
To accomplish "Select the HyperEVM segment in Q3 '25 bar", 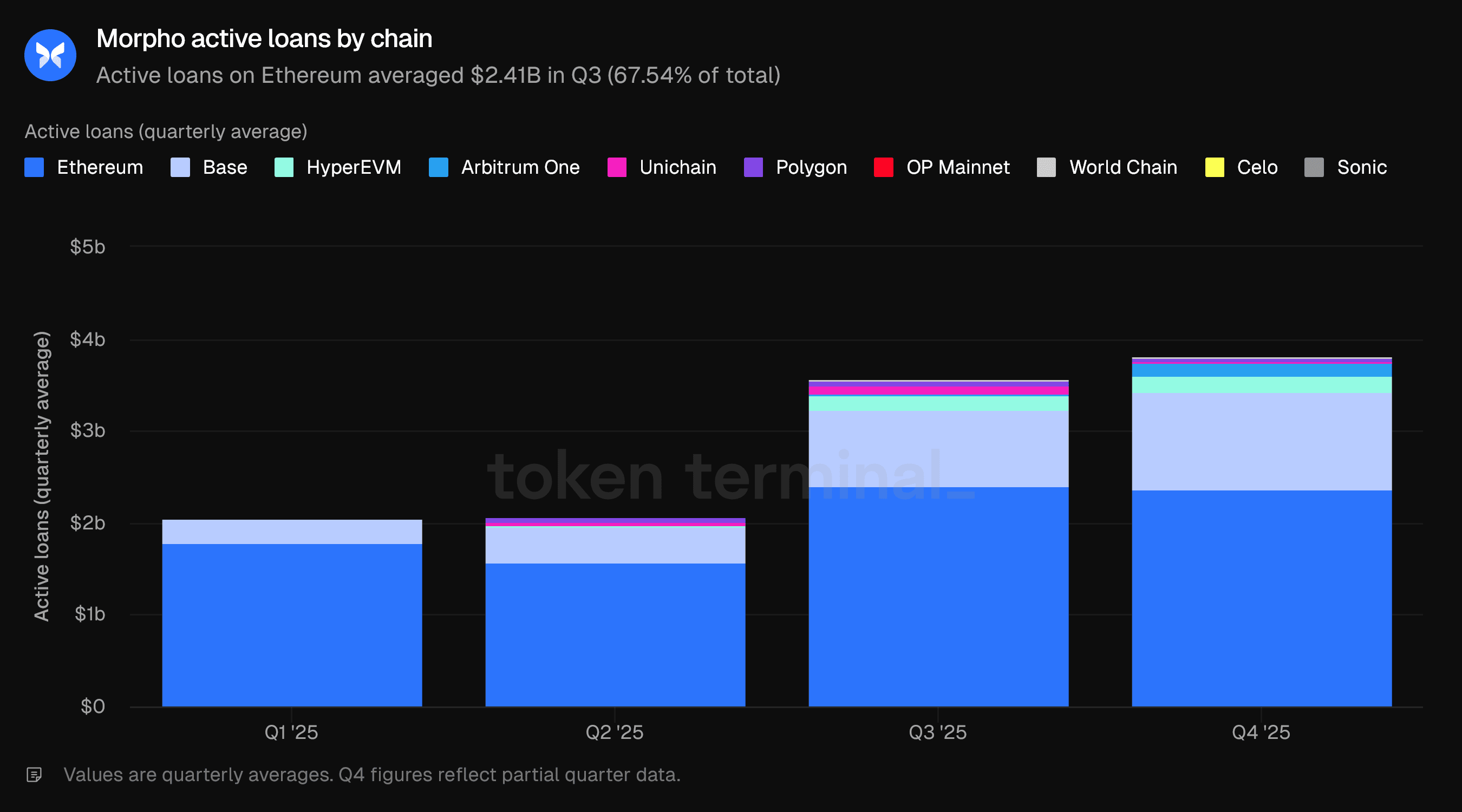I will [x=938, y=403].
